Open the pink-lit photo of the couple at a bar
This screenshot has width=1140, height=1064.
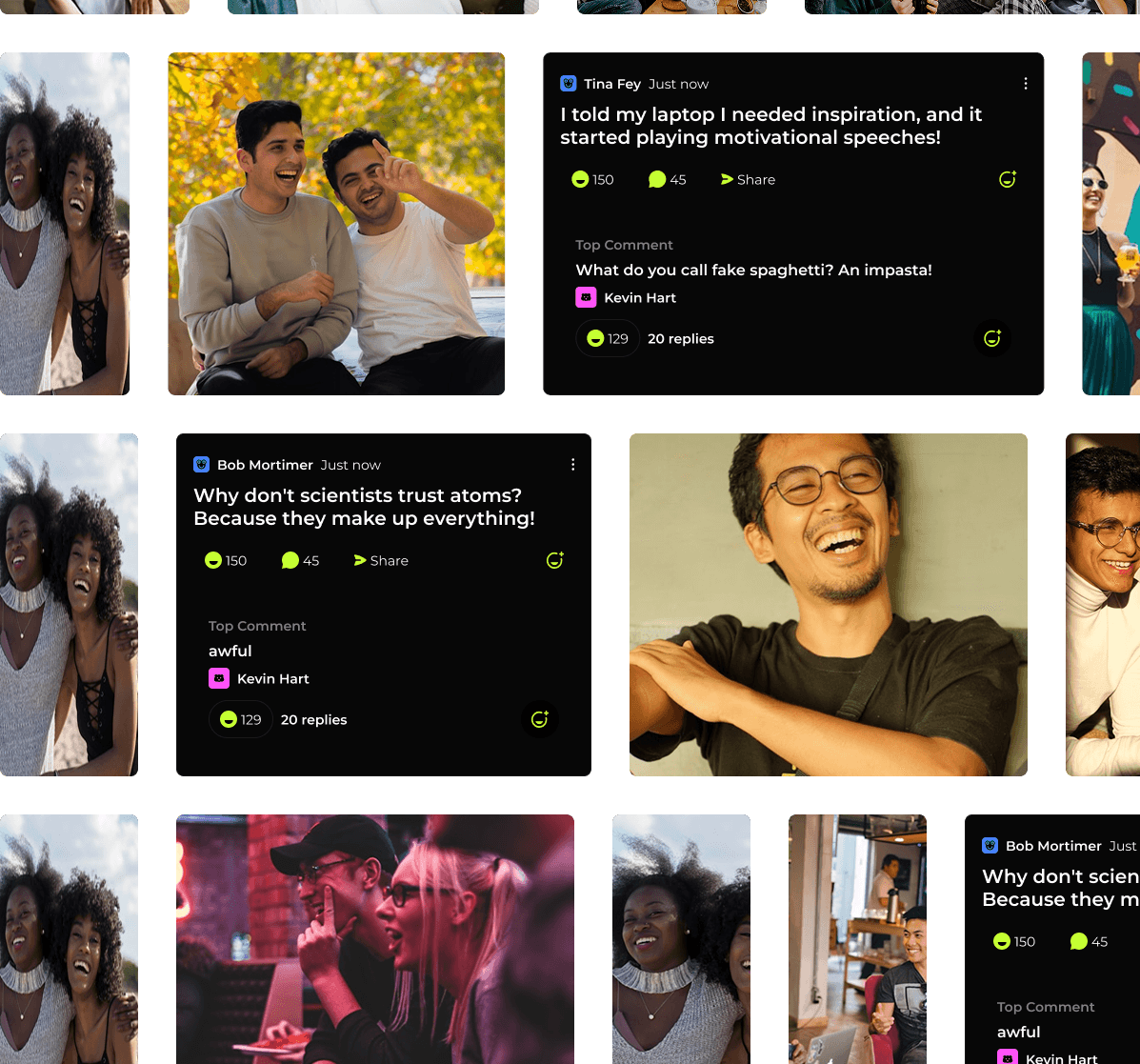375,938
